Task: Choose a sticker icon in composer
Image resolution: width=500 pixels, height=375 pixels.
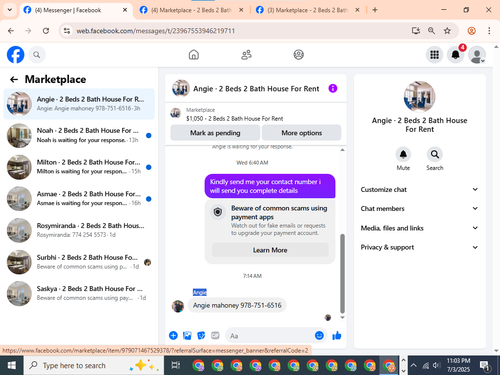Action: coord(201,335)
